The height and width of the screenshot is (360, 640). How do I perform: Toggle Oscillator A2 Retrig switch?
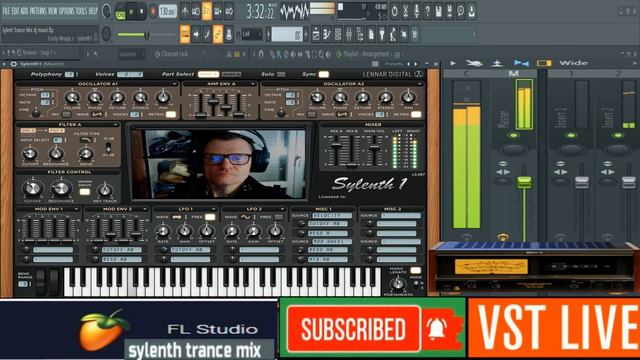416,114
